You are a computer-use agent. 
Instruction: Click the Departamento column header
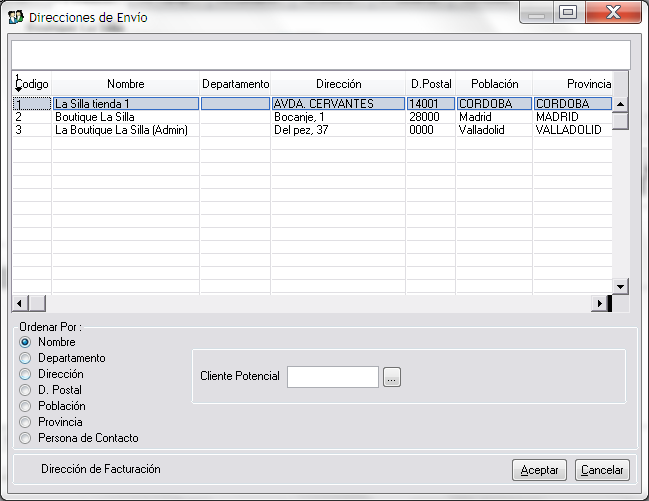point(236,84)
